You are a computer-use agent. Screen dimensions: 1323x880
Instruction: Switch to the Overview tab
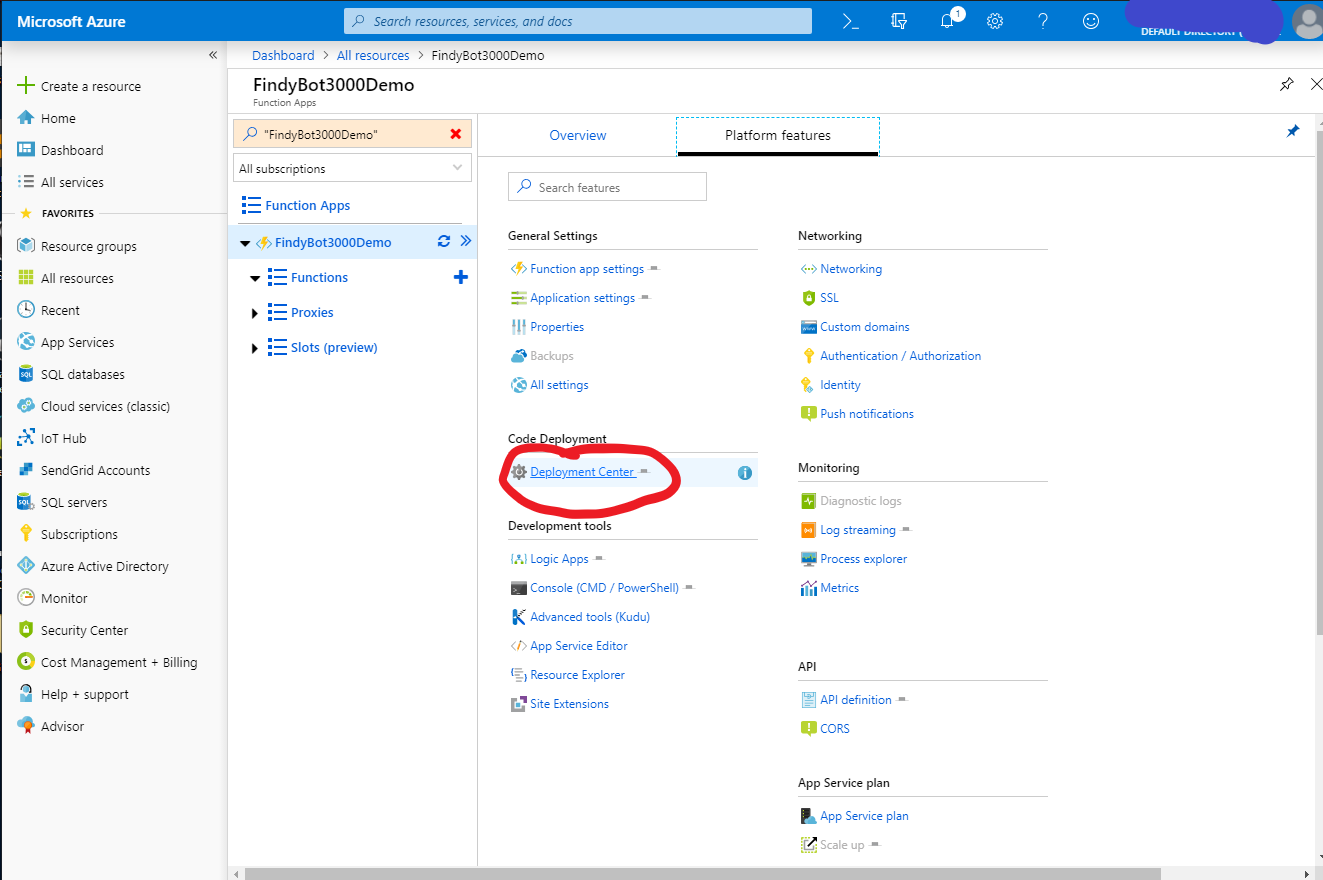(x=578, y=135)
